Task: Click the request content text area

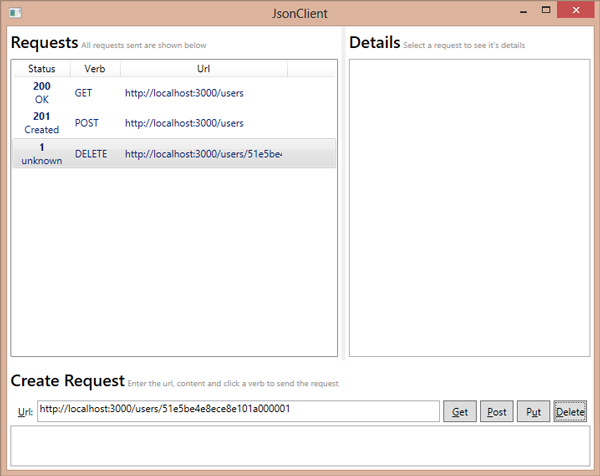Action: 300,445
